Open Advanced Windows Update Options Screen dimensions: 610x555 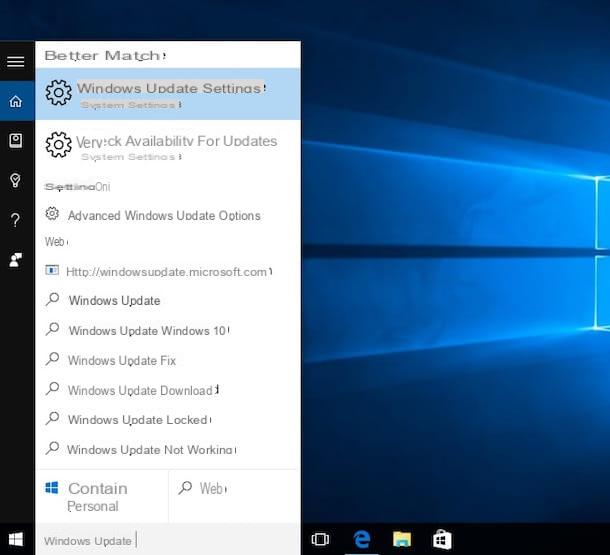(x=168, y=215)
